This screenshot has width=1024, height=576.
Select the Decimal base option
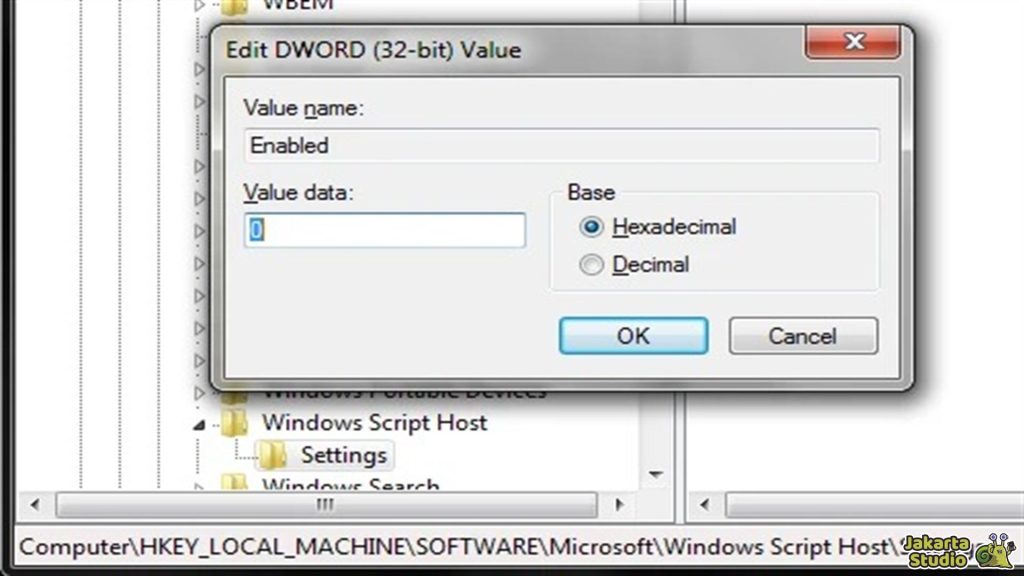point(591,264)
